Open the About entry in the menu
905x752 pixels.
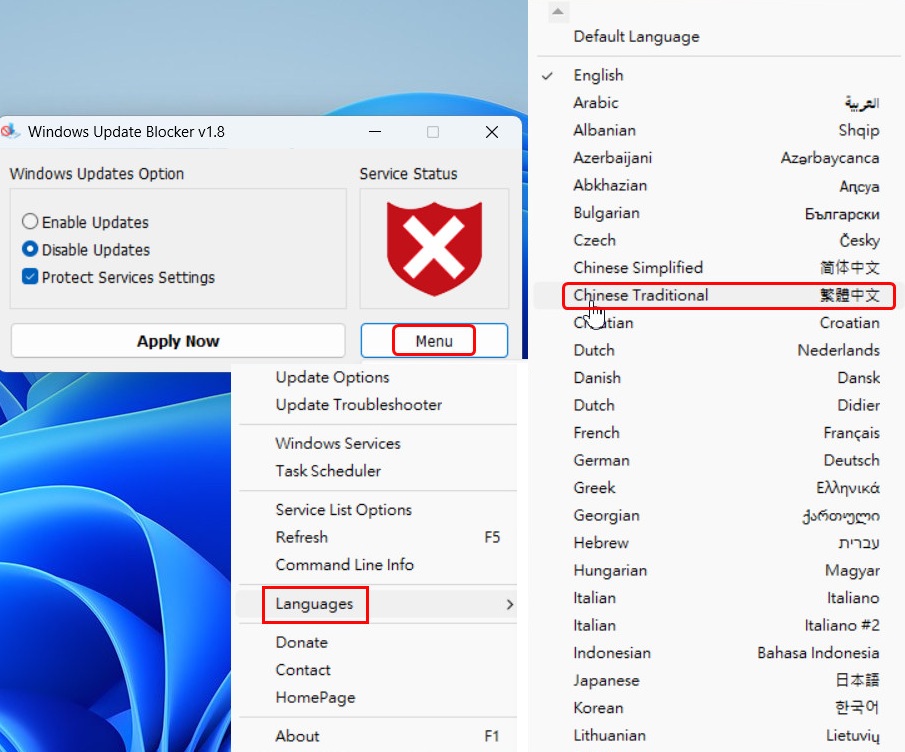297,736
